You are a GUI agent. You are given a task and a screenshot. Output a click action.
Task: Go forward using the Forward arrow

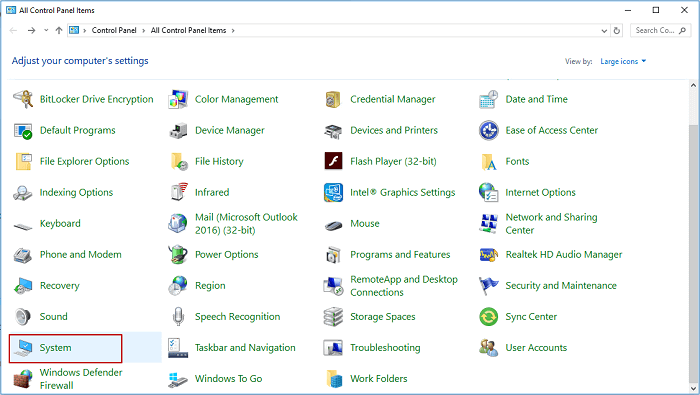pyautogui.click(x=31, y=30)
